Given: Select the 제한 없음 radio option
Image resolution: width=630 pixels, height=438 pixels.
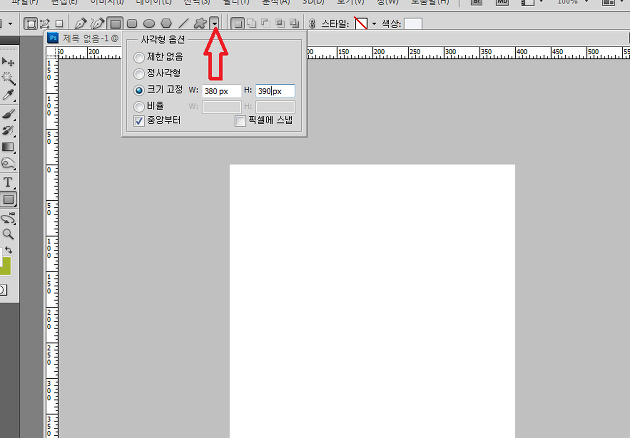Looking at the screenshot, I should pos(139,57).
